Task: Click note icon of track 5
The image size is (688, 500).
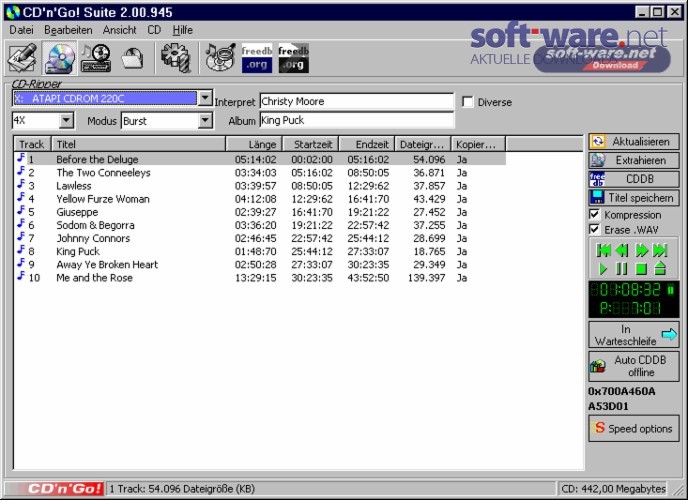Action: (x=20, y=211)
